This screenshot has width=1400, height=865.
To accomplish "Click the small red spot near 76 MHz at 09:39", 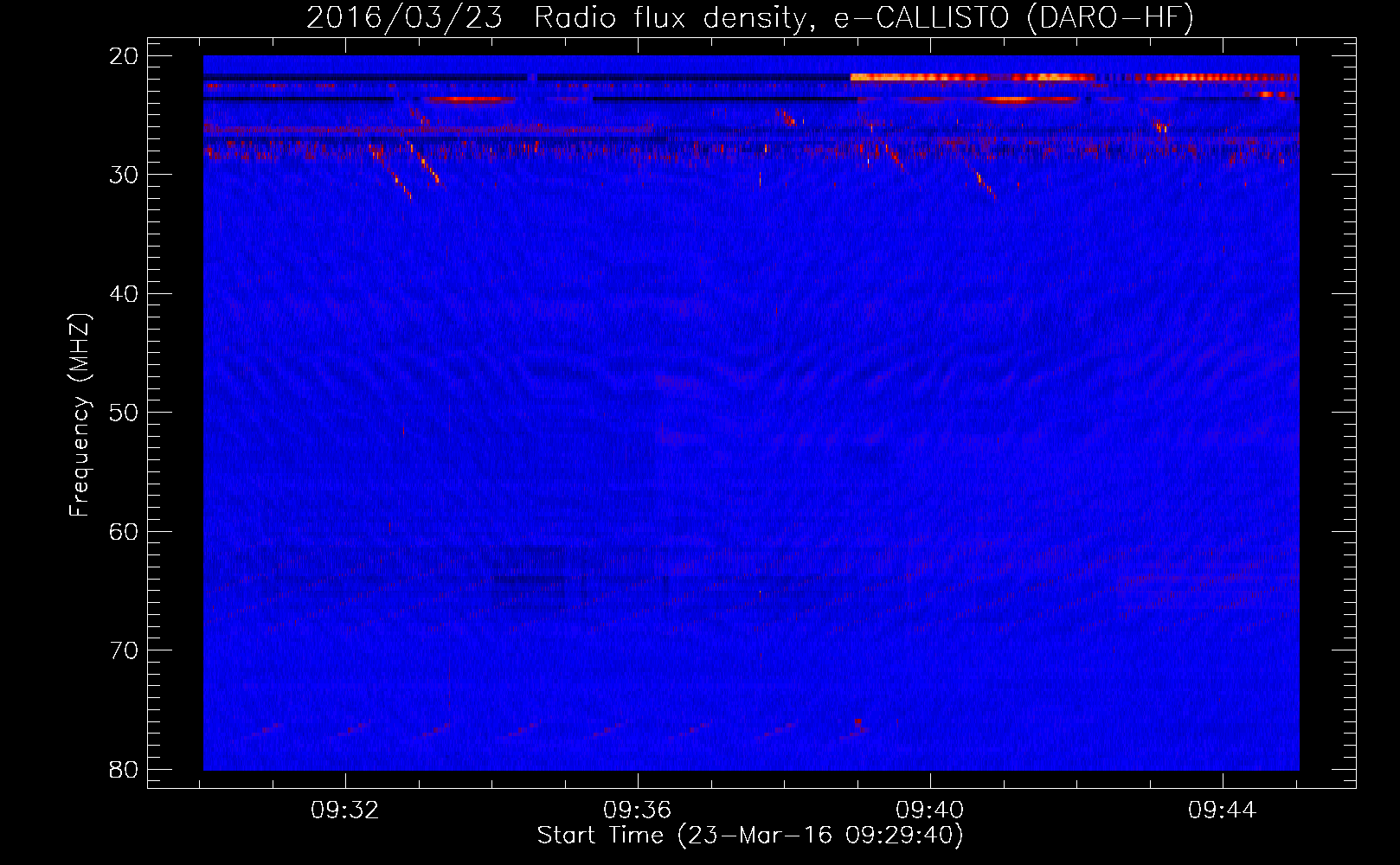I will (857, 723).
